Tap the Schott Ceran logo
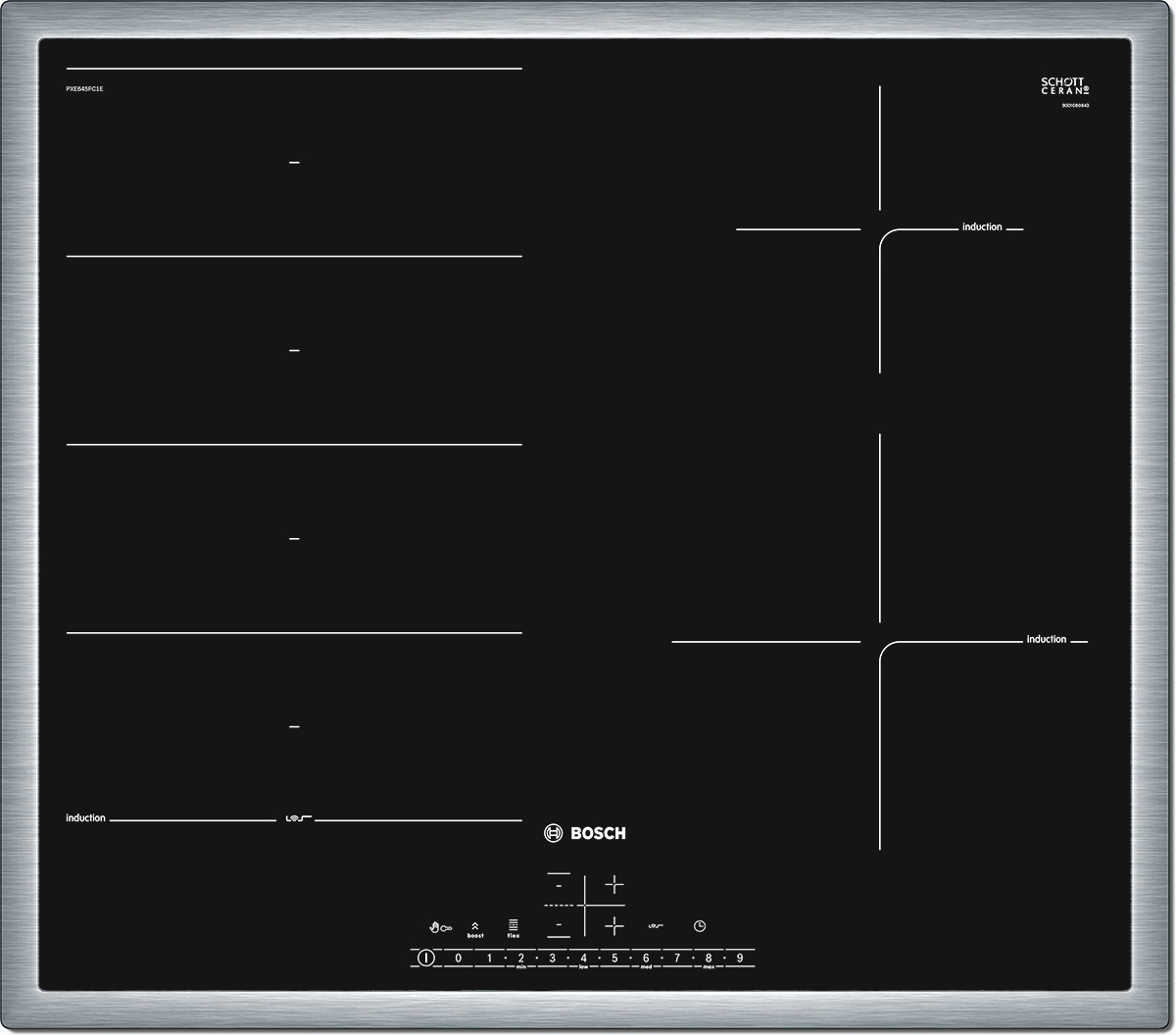Viewport: 1176px width, 1035px height. [x=1064, y=86]
